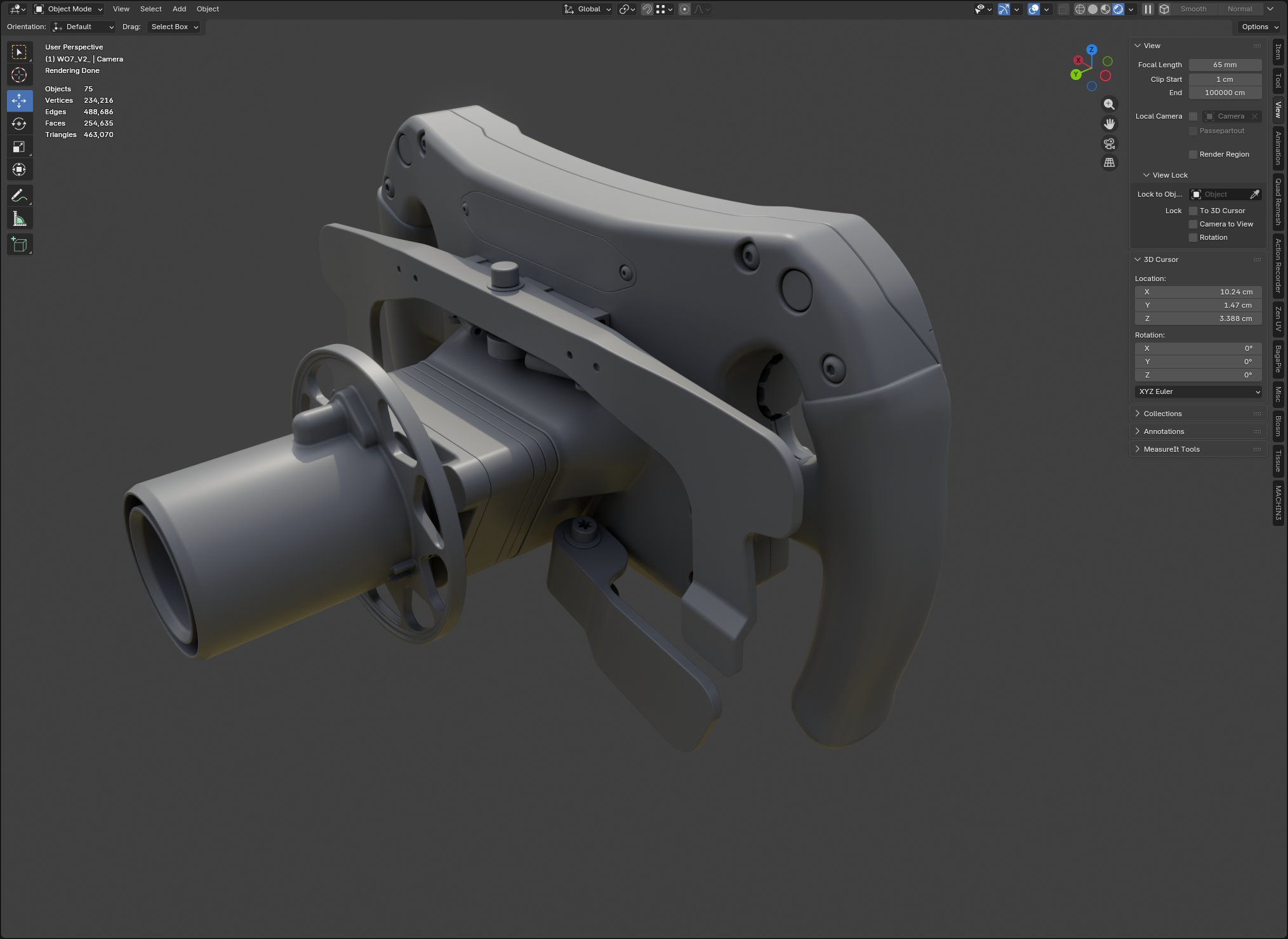Viewport: 1288px width, 939px height.
Task: Click the camera view icon
Action: click(x=1109, y=143)
